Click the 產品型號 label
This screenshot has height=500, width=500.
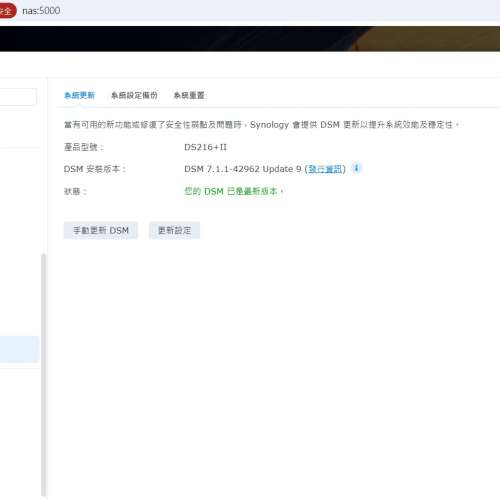point(84,147)
